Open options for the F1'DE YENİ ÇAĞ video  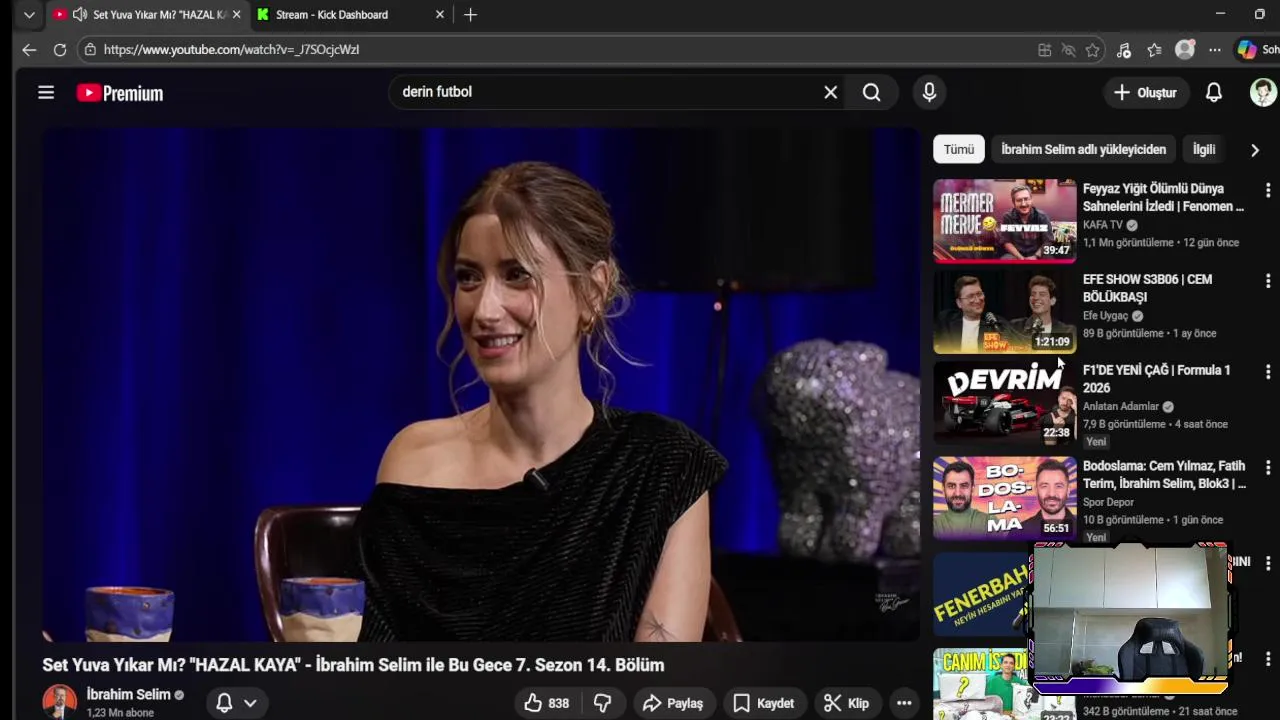click(x=1267, y=372)
